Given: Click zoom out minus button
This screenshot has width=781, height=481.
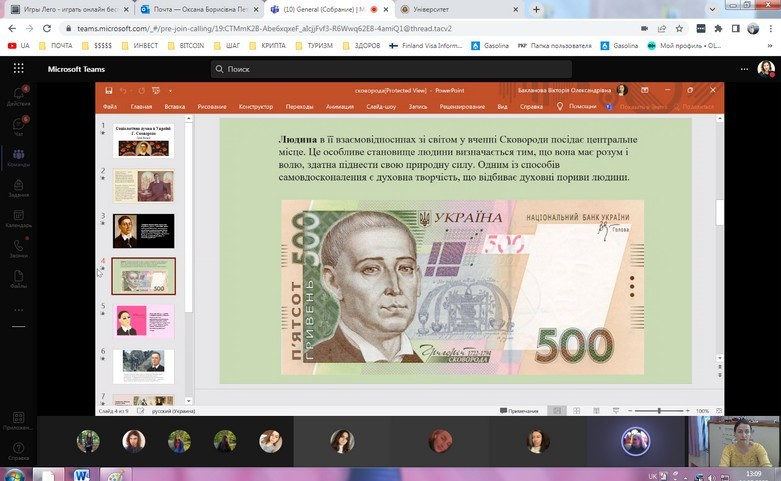Looking at the screenshot, I should click(x=630, y=411).
